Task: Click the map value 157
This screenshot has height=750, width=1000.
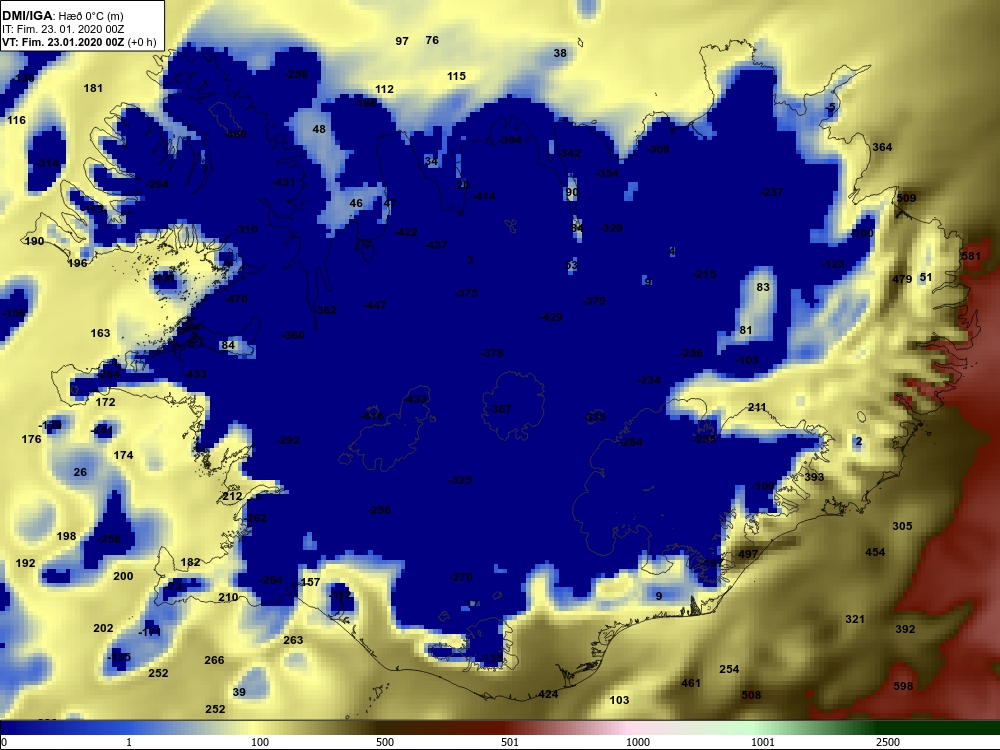Action: coord(310,582)
